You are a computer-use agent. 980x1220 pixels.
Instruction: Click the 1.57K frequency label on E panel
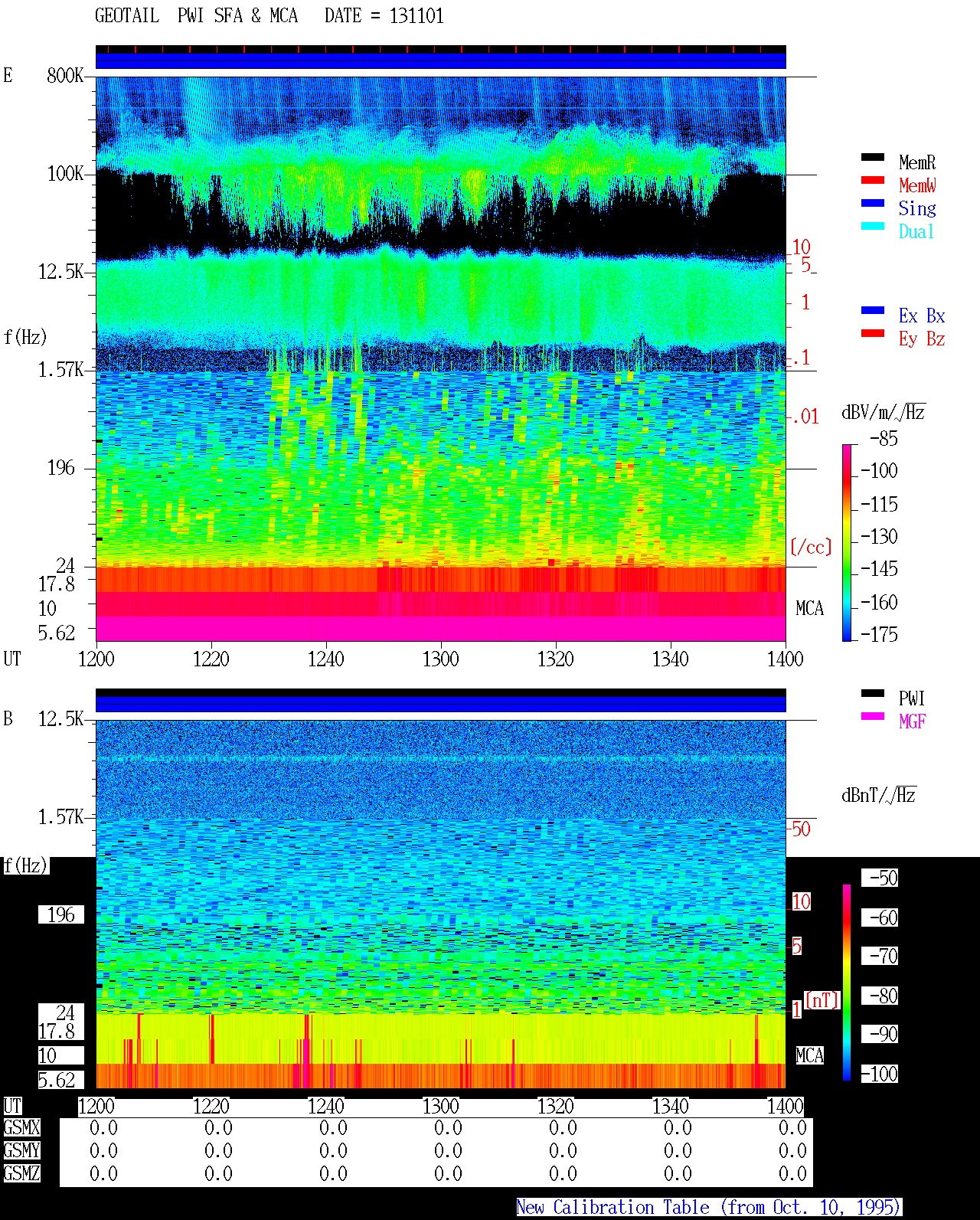[x=60, y=370]
